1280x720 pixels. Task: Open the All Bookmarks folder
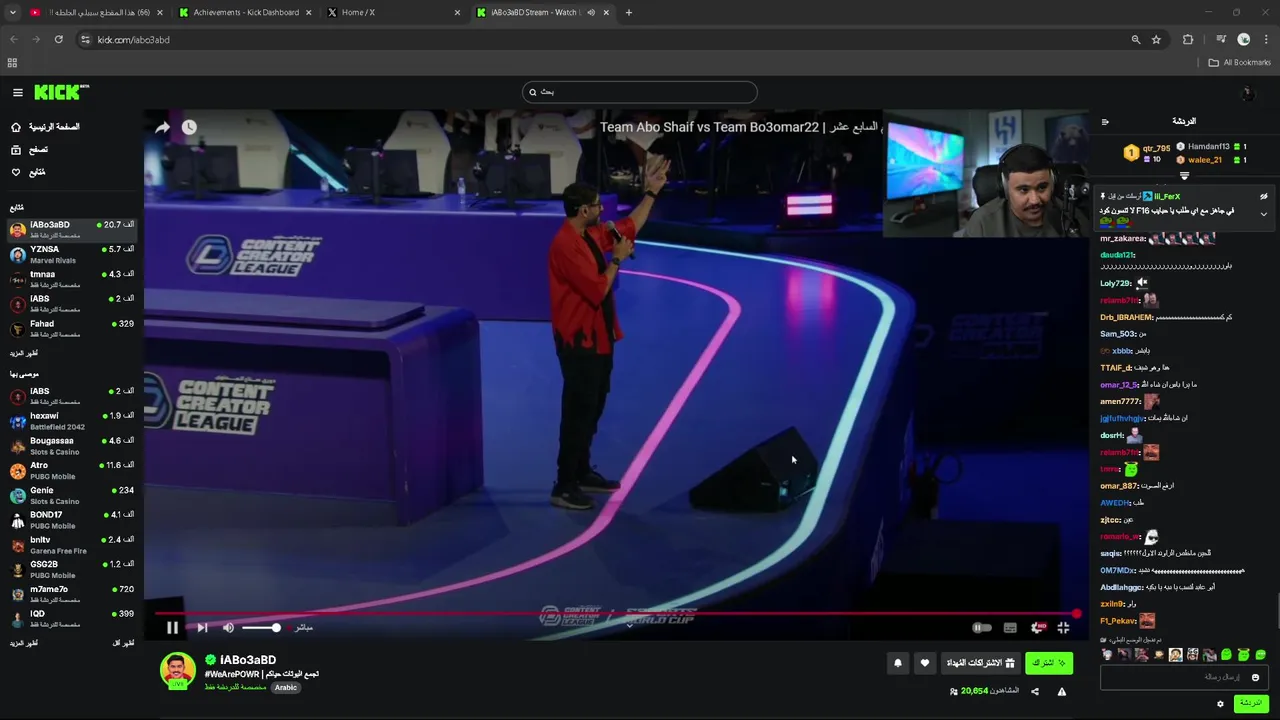click(x=1239, y=62)
